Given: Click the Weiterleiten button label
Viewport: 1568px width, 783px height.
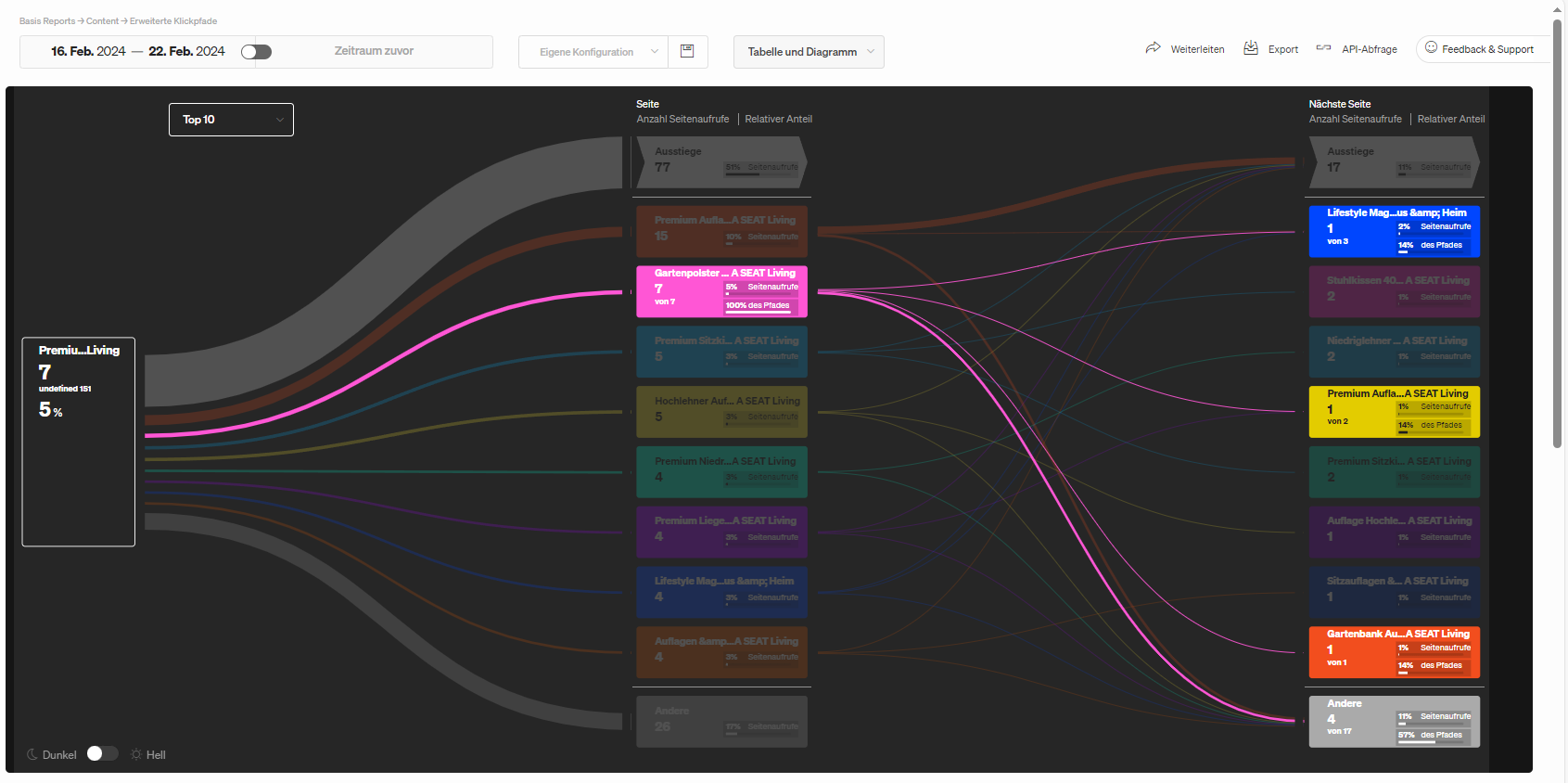Looking at the screenshot, I should pyautogui.click(x=1197, y=49).
